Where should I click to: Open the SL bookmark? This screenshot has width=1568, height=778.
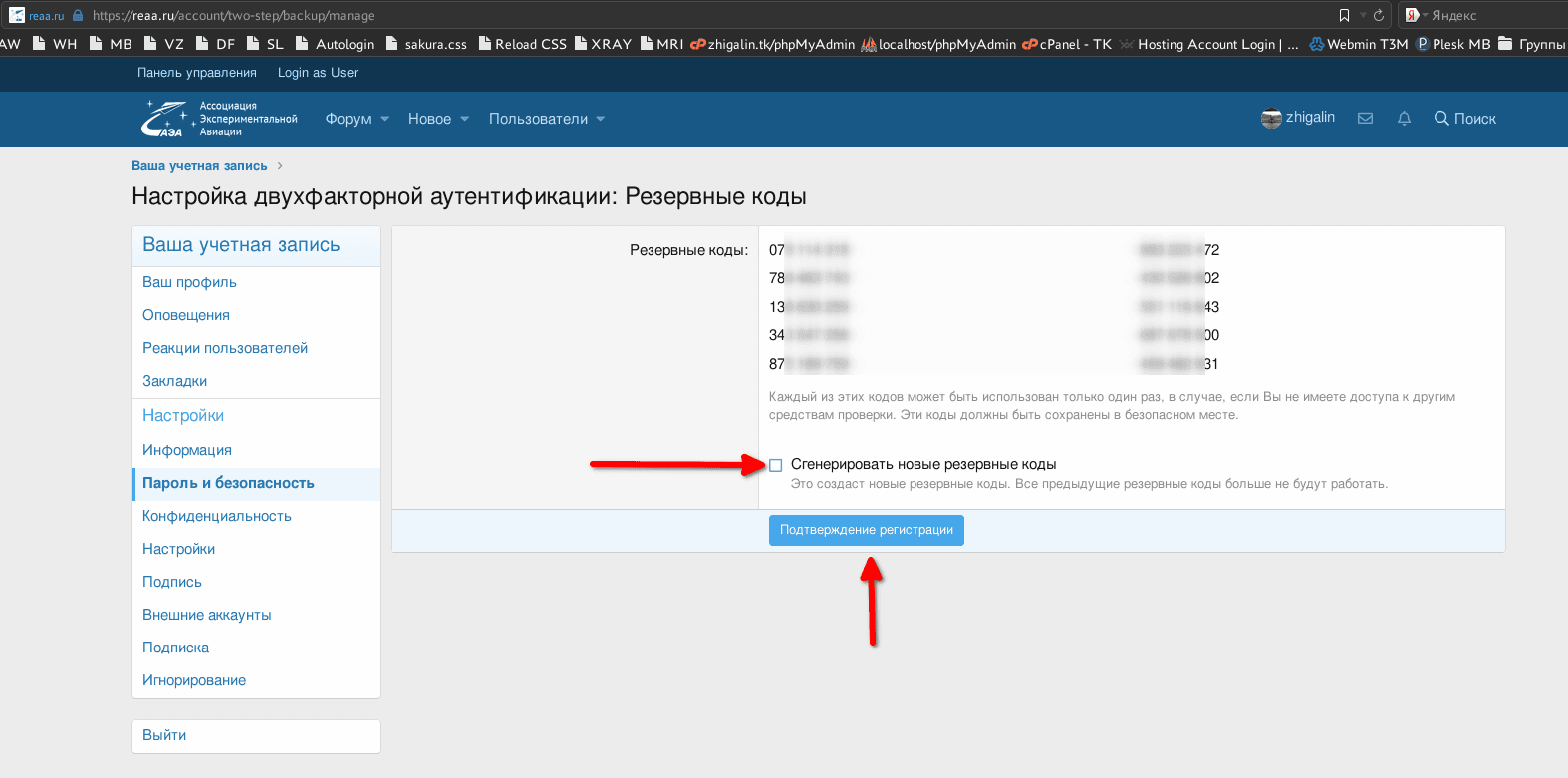266,44
